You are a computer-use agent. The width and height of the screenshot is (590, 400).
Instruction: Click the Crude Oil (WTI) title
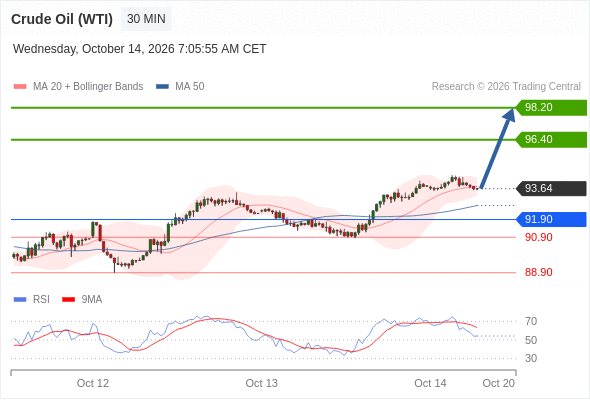(x=62, y=19)
